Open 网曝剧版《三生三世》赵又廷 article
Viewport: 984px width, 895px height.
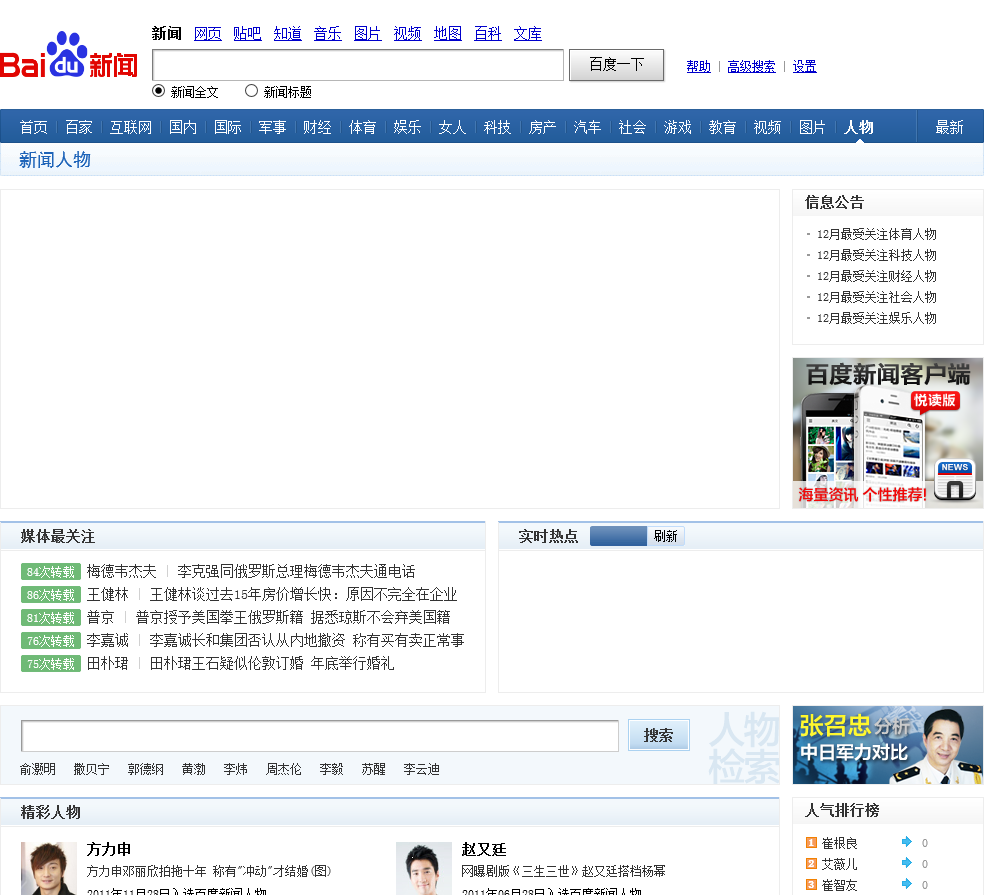click(x=563, y=871)
